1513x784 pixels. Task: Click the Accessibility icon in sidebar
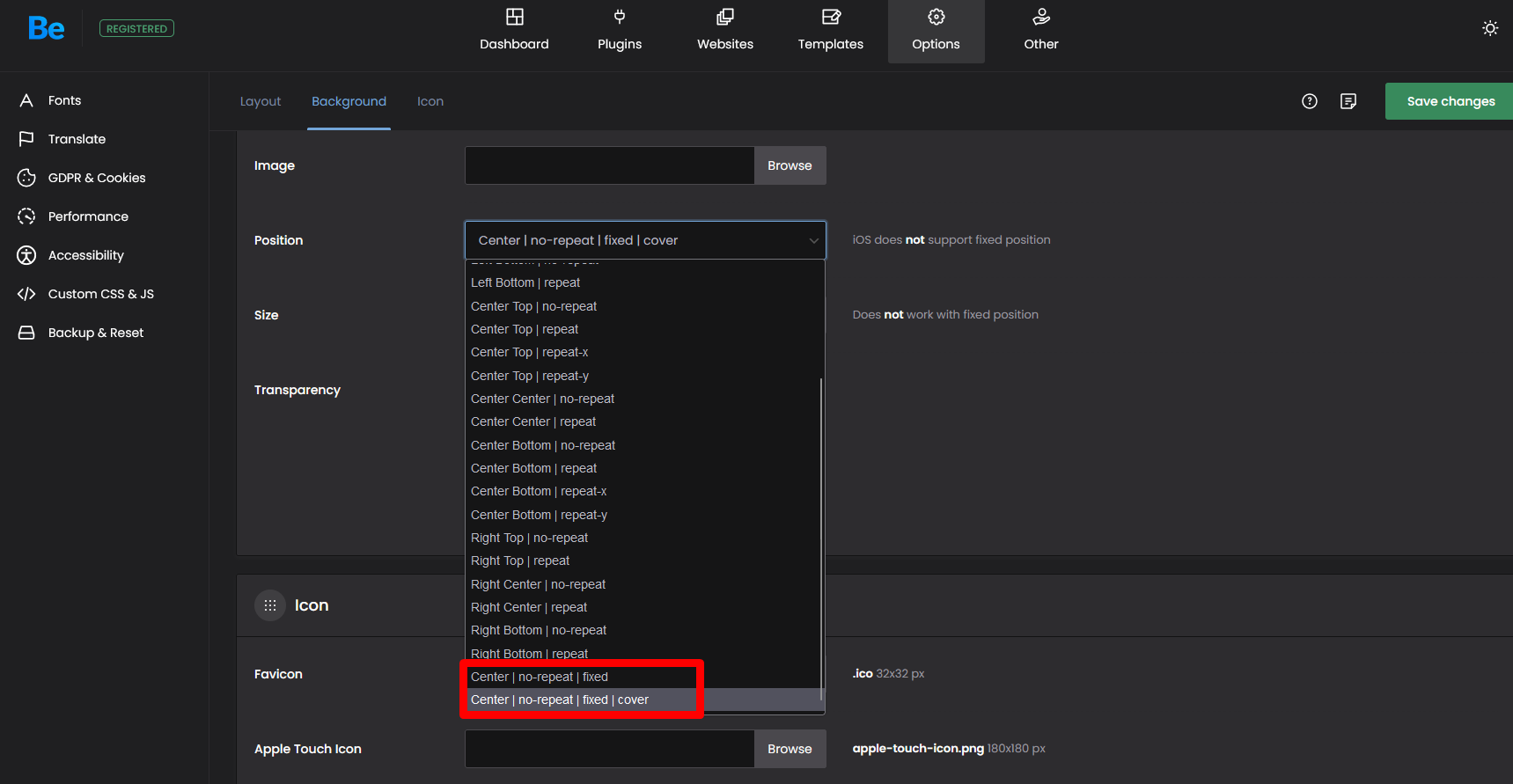[26, 255]
